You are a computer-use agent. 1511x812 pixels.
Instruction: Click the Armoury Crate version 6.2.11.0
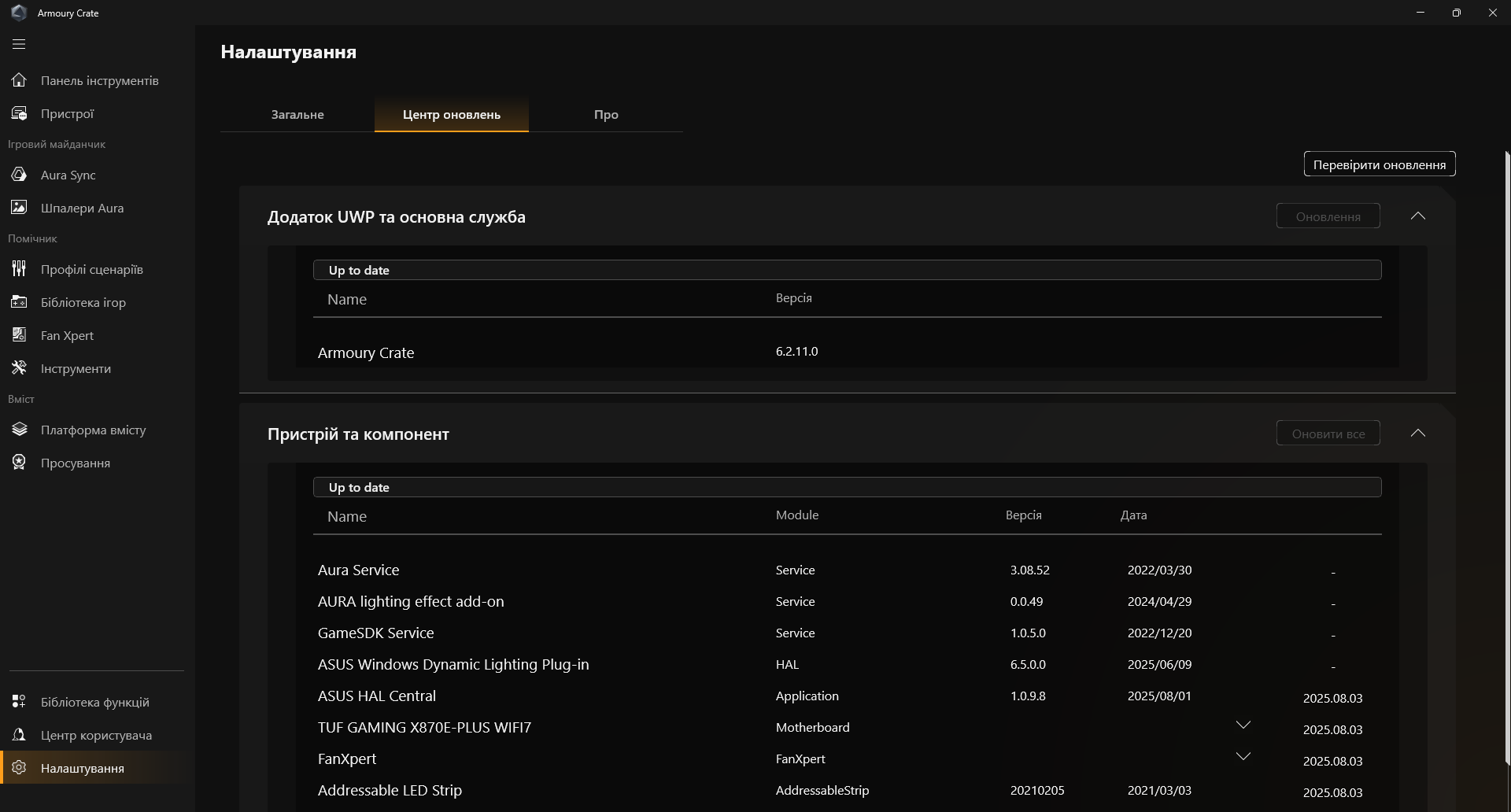(797, 351)
